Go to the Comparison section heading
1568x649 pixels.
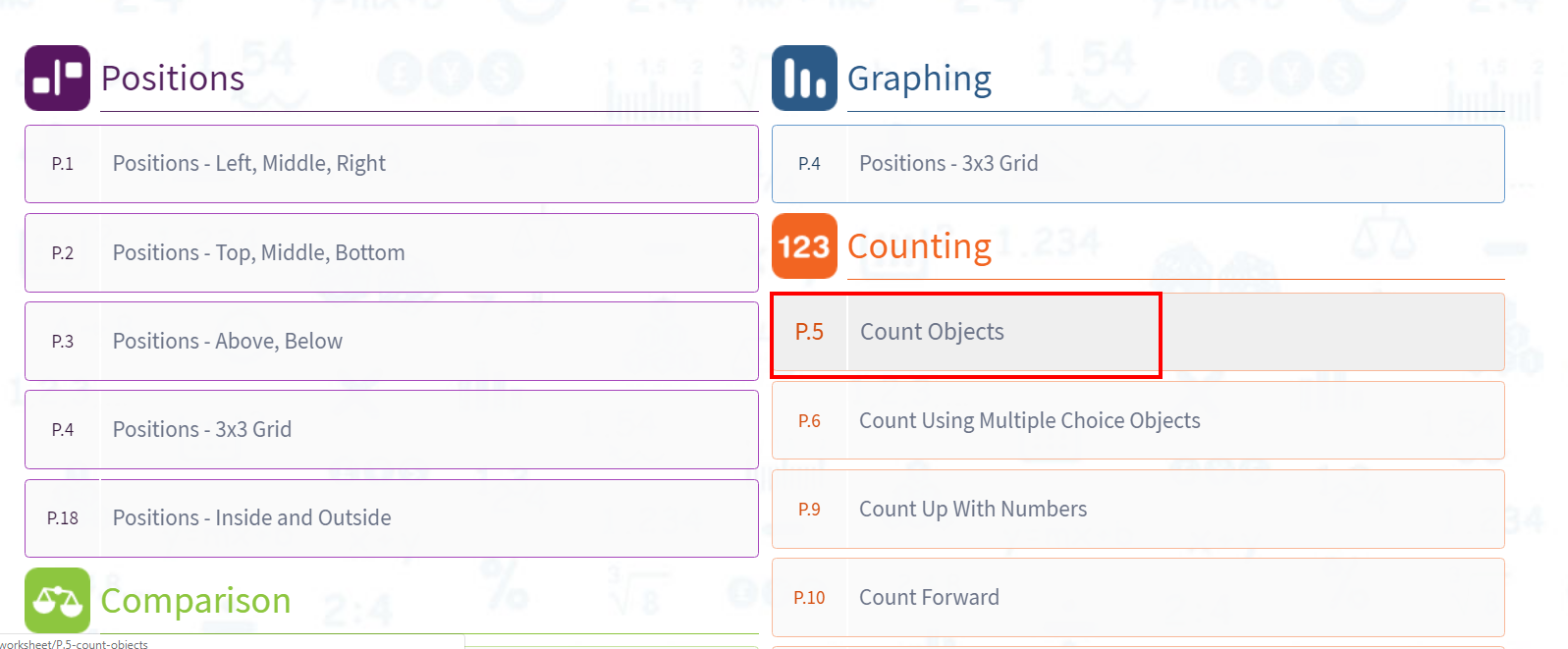195,601
